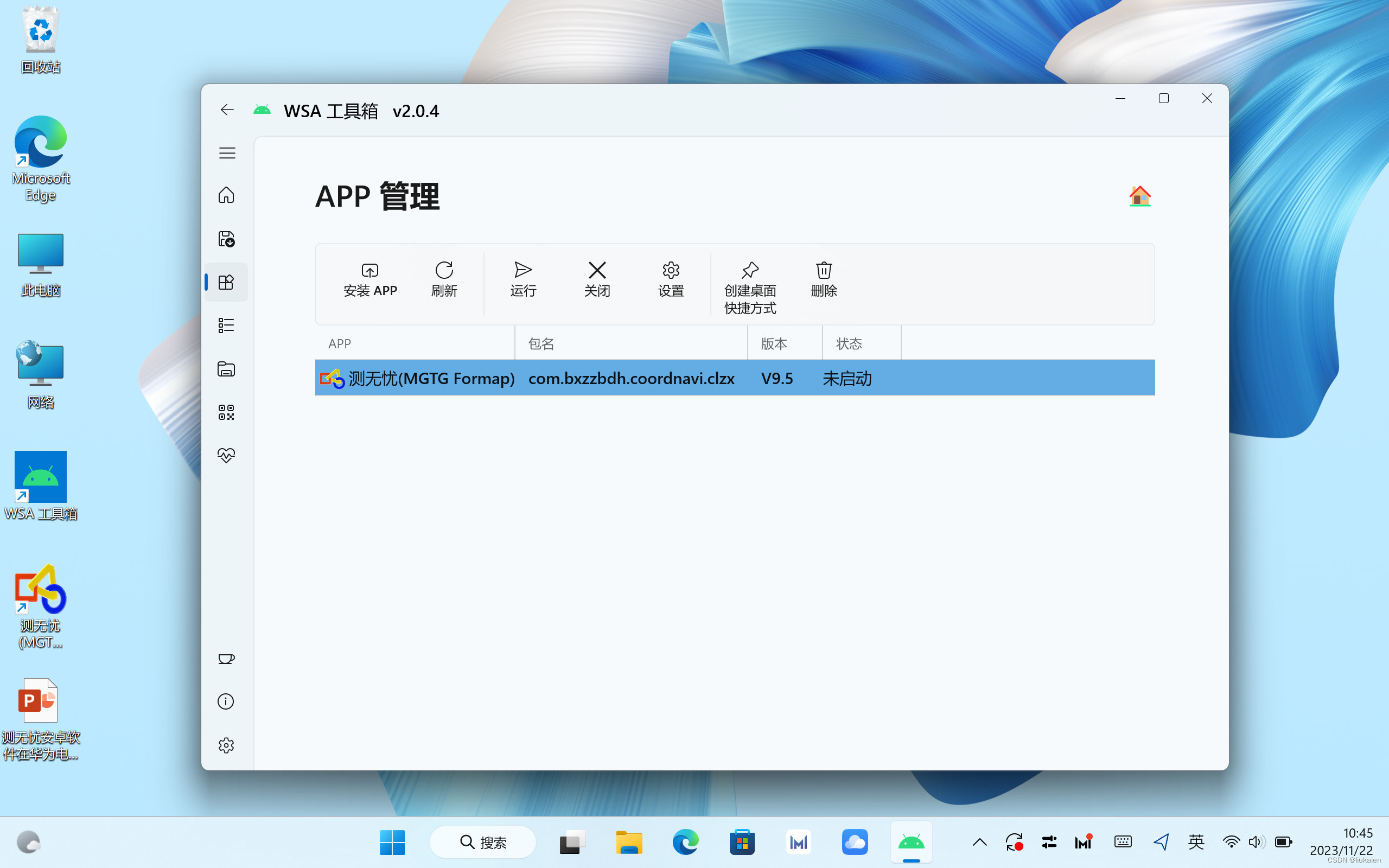Sort by the 包名 column header
Screen dimensions: 1389x868
click(632, 343)
